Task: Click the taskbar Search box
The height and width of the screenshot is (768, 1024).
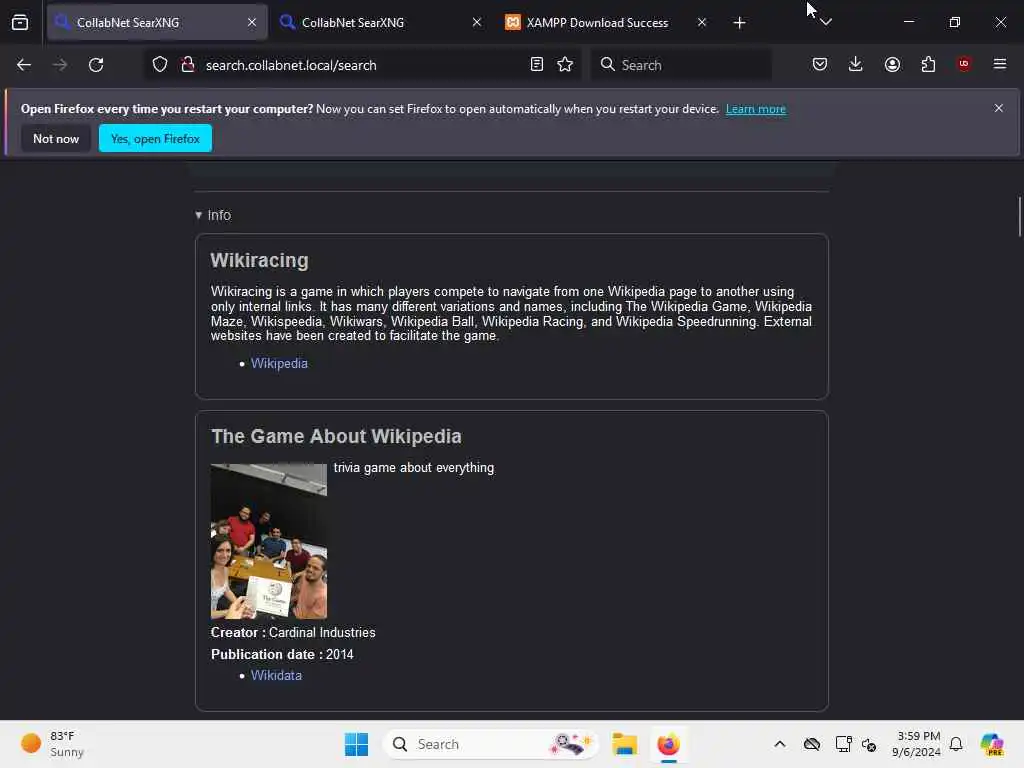Action: coord(490,744)
